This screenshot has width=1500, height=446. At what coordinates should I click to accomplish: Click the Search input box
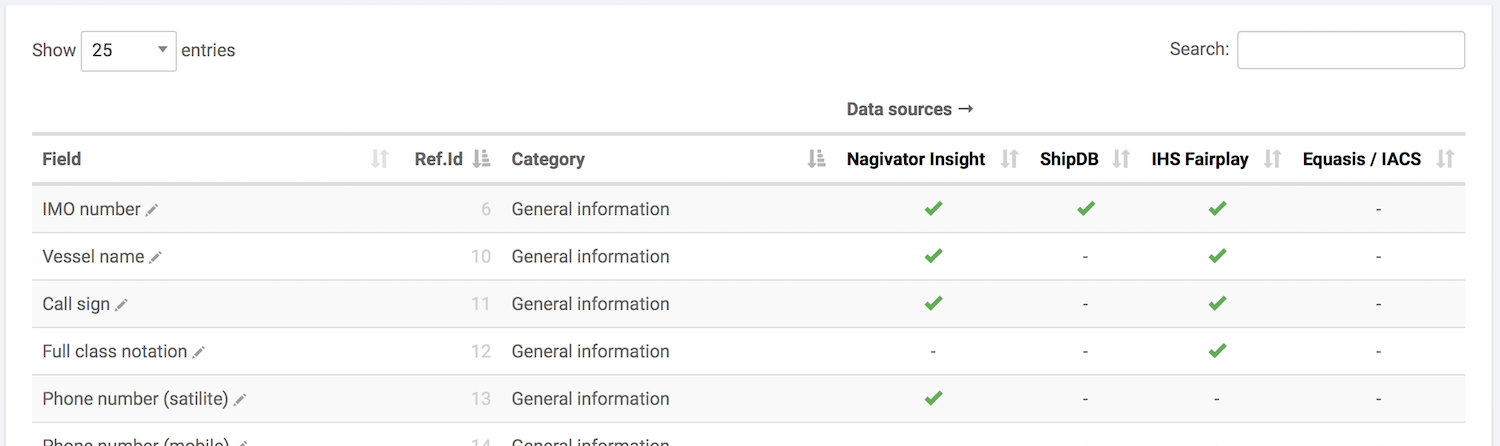pos(1350,50)
